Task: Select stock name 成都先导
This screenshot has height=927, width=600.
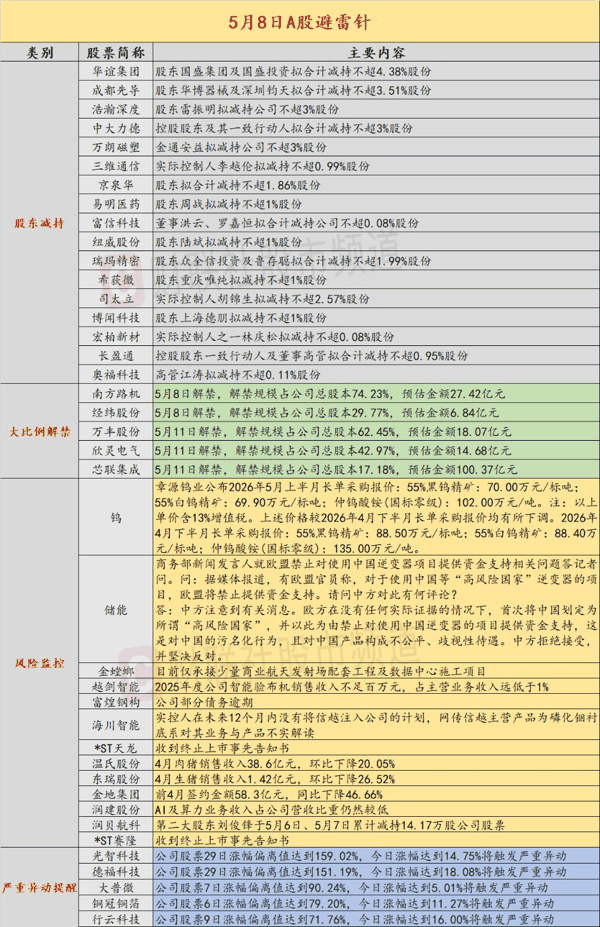Action: [116, 90]
